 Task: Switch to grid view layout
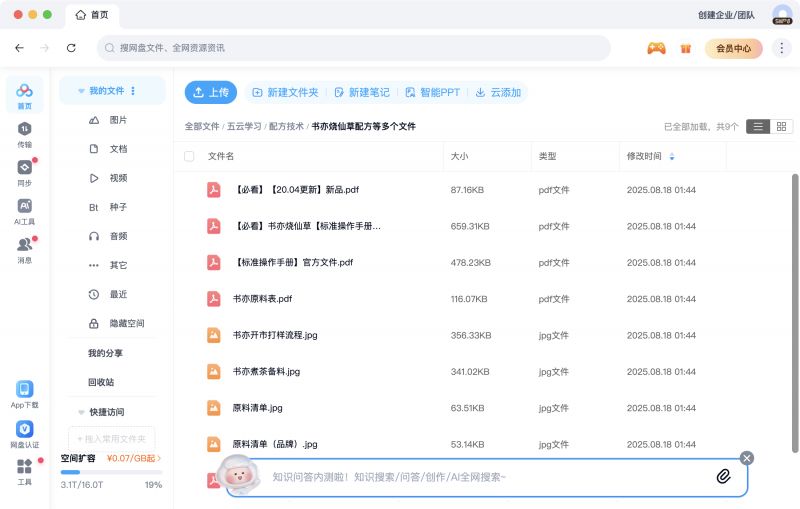pyautogui.click(x=782, y=126)
